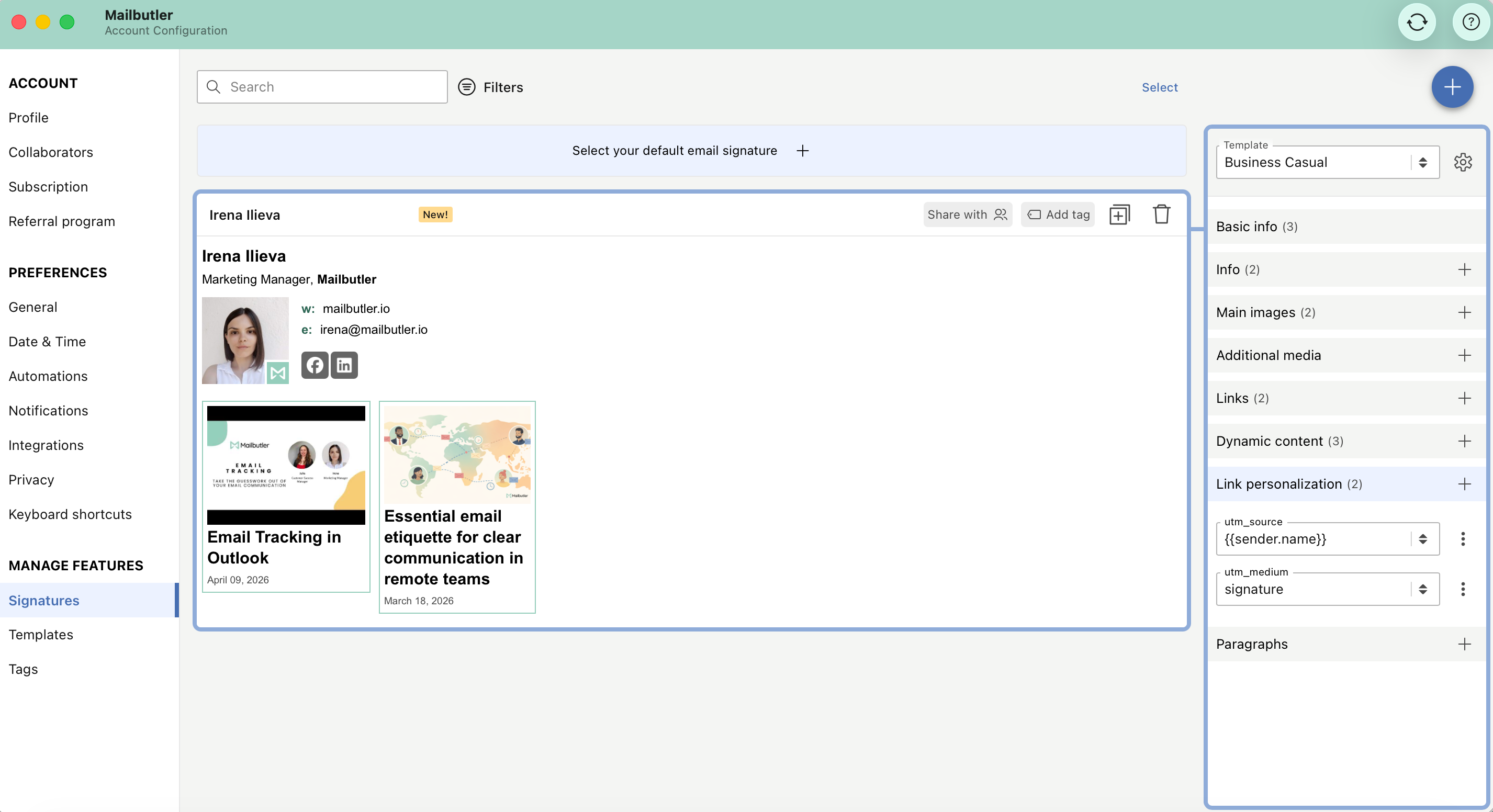Click the Share with button
This screenshot has height=812, width=1493.
pyautogui.click(x=967, y=215)
